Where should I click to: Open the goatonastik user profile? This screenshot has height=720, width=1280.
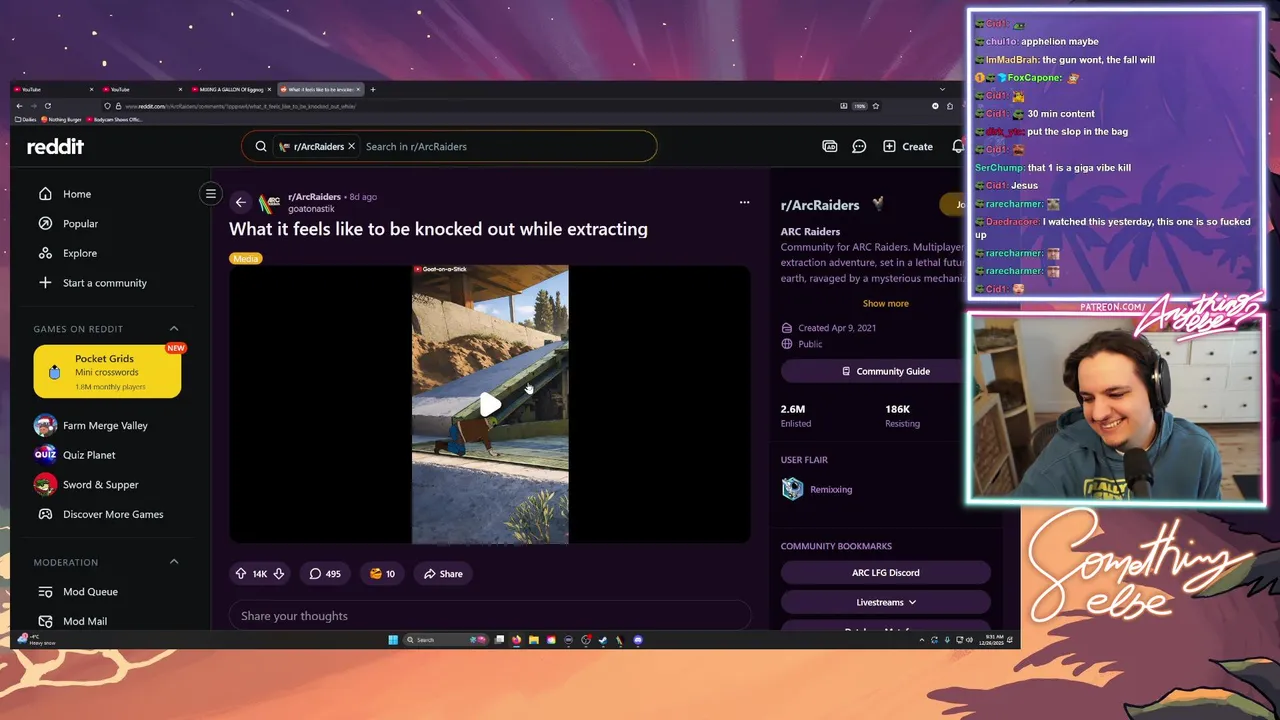[x=311, y=209]
